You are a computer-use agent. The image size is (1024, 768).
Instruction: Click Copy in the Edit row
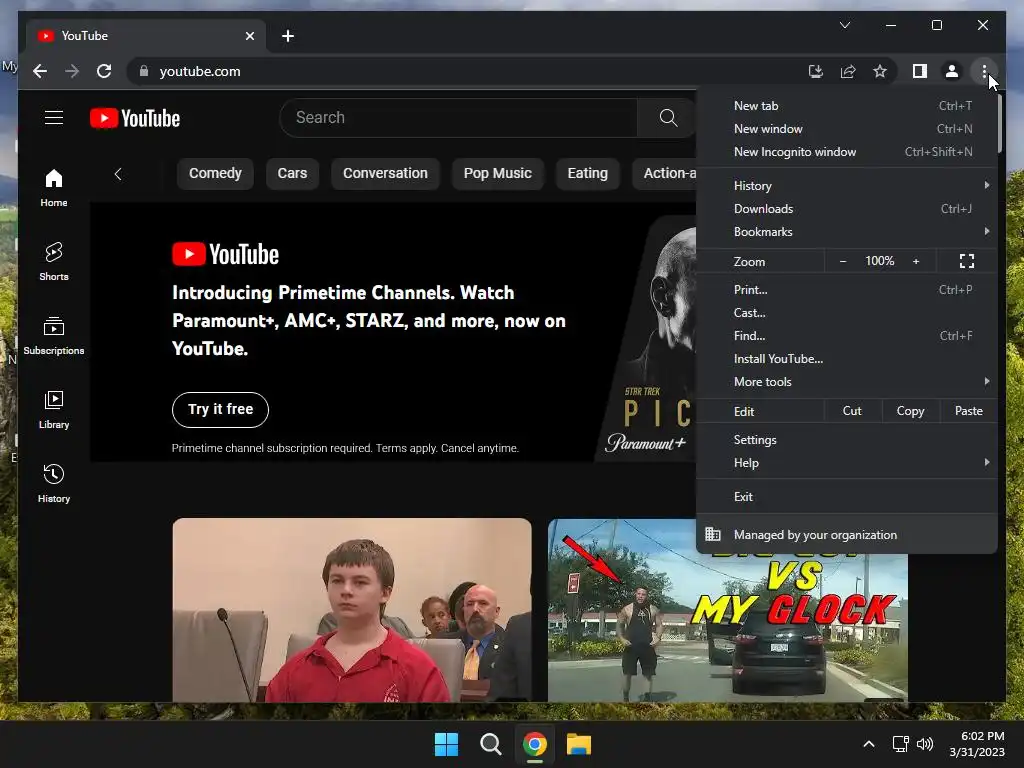click(910, 411)
